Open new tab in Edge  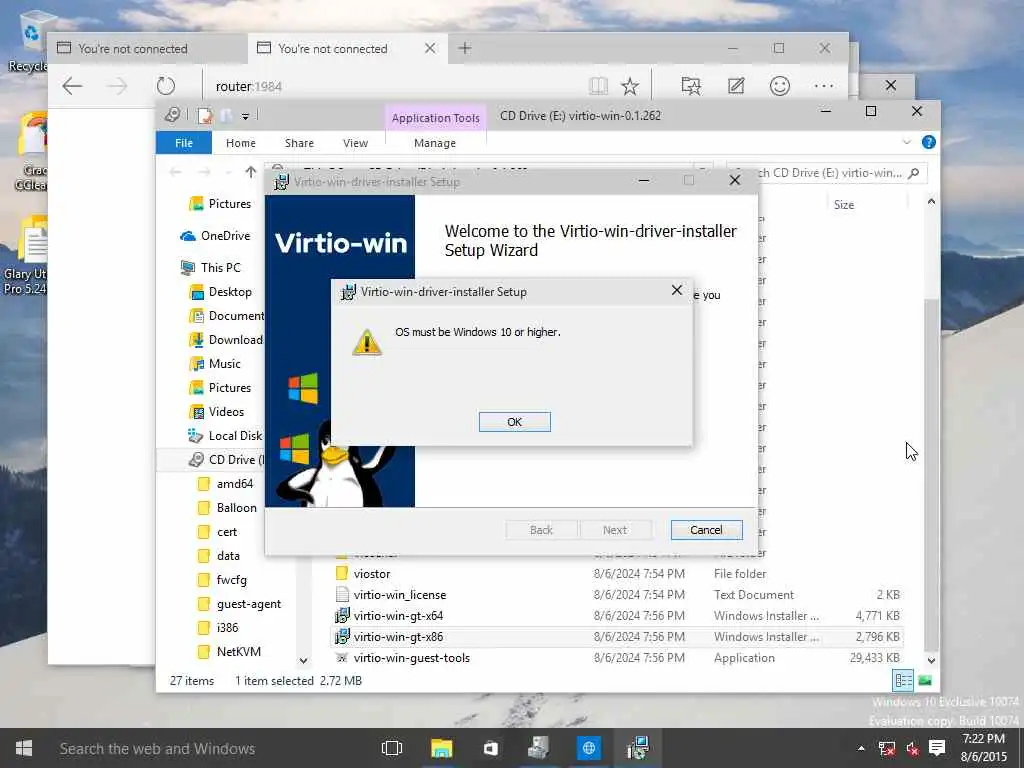click(x=464, y=48)
